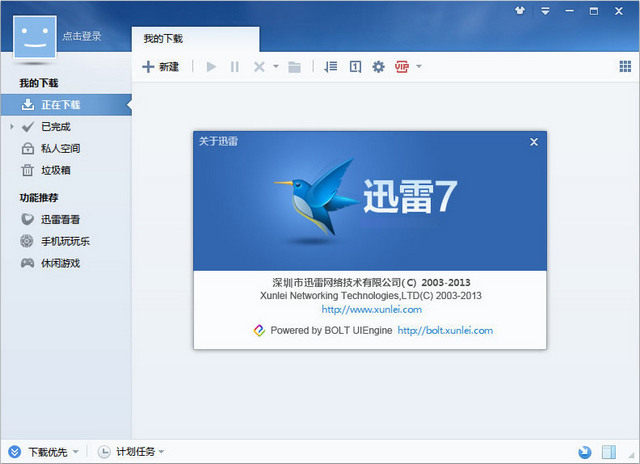Minimize the Xunlei window
640x464 pixels.
[569, 11]
